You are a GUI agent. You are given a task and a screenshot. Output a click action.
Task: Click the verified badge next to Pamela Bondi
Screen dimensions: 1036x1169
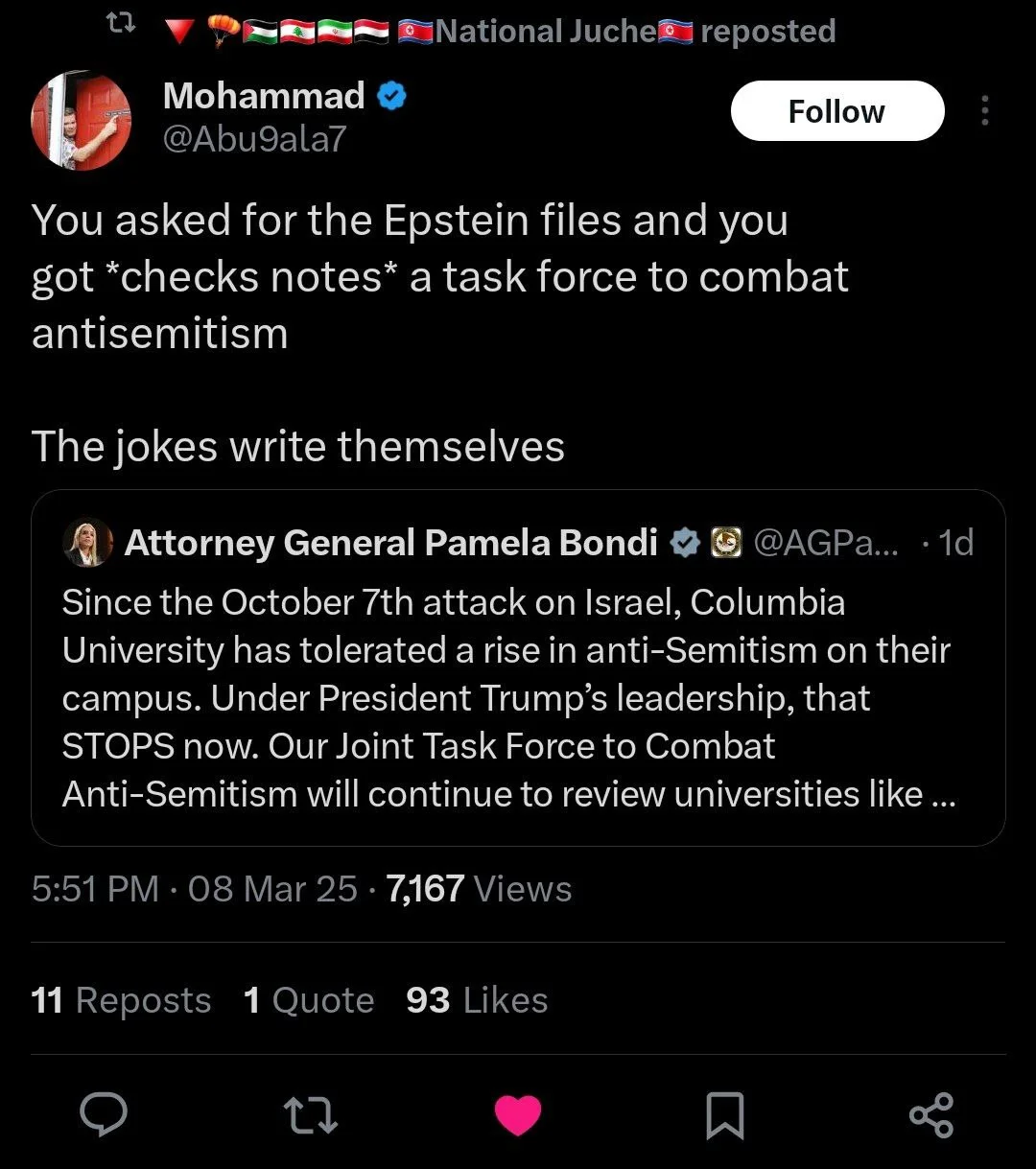coord(683,544)
